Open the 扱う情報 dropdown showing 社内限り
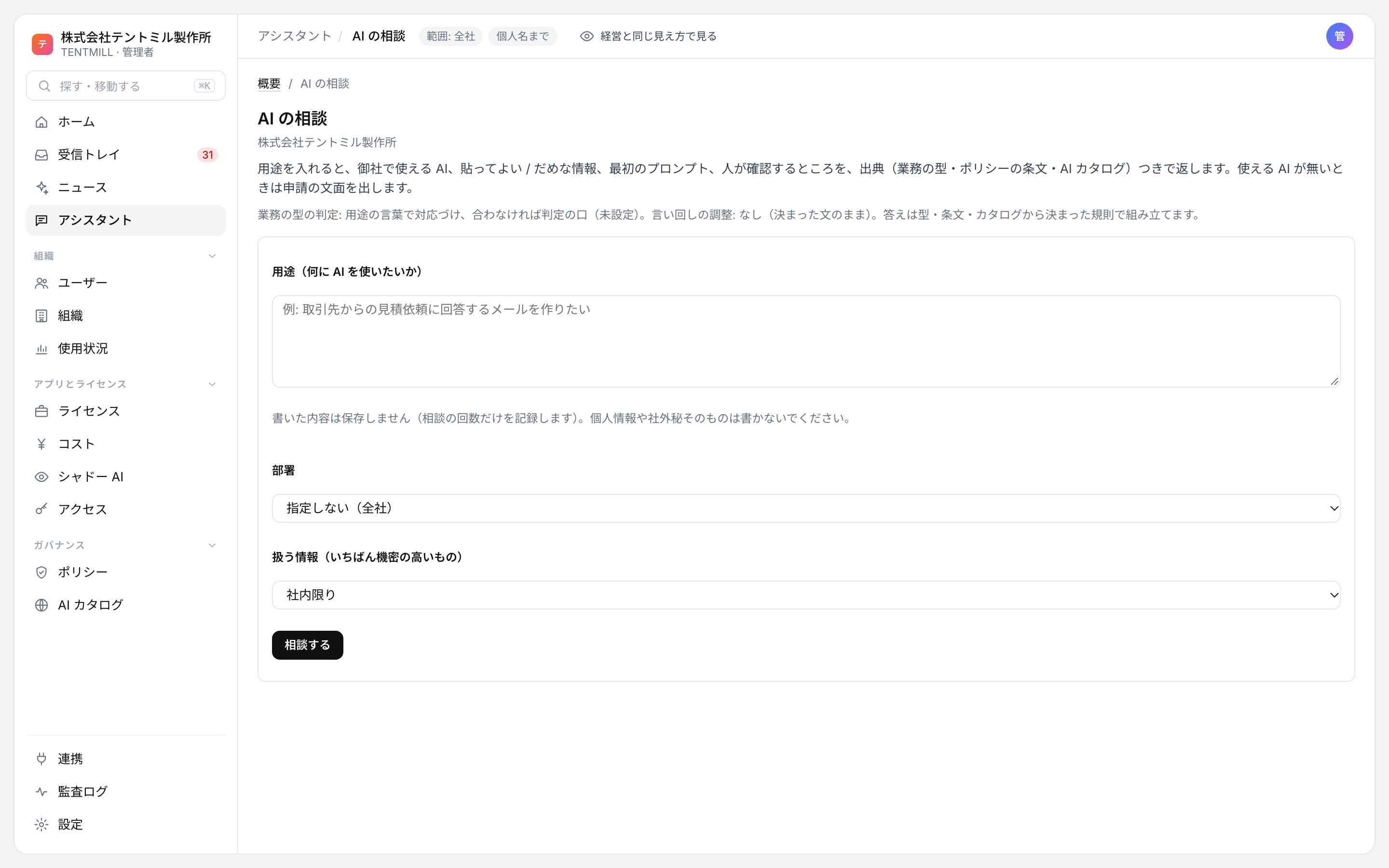Image resolution: width=1389 pixels, height=868 pixels. click(806, 595)
